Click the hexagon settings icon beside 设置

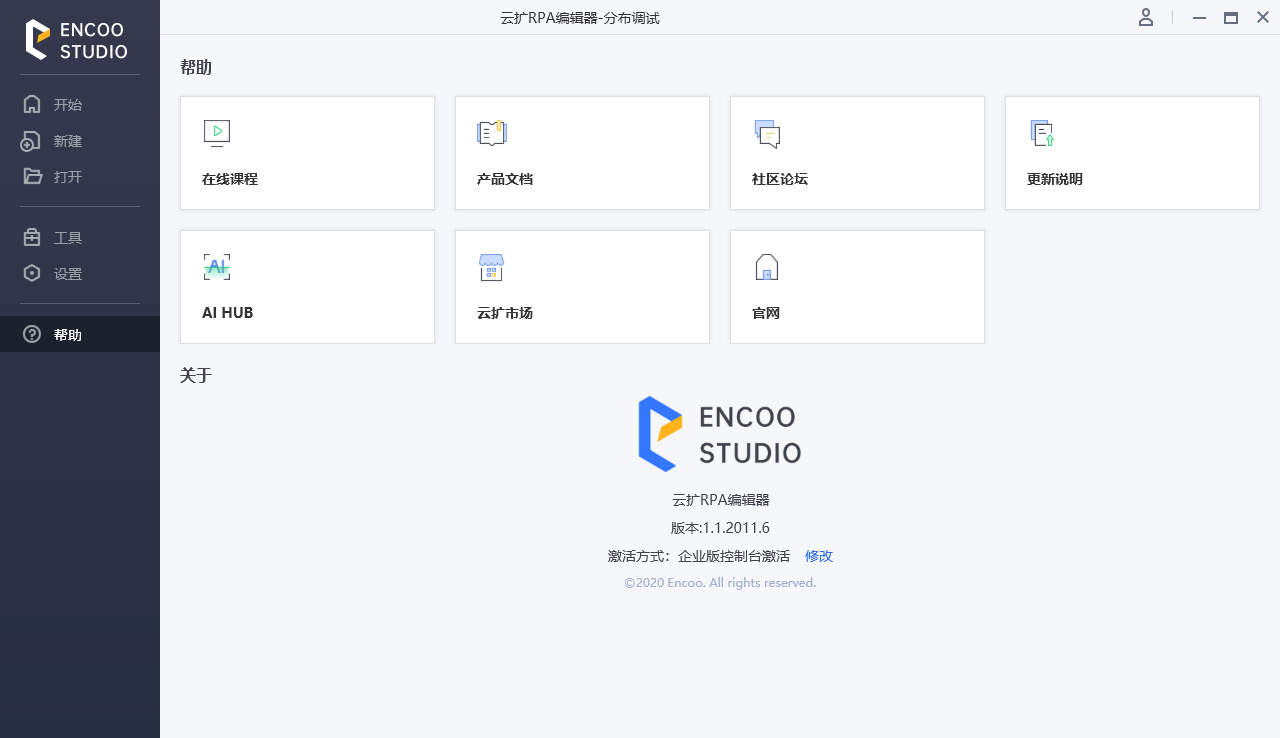point(32,273)
